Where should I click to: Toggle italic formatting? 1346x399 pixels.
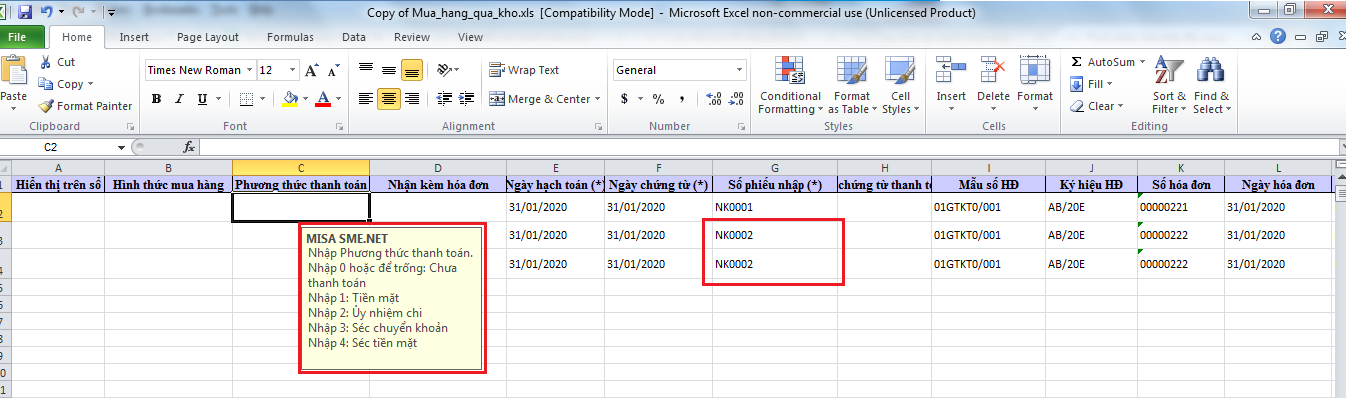click(x=180, y=99)
